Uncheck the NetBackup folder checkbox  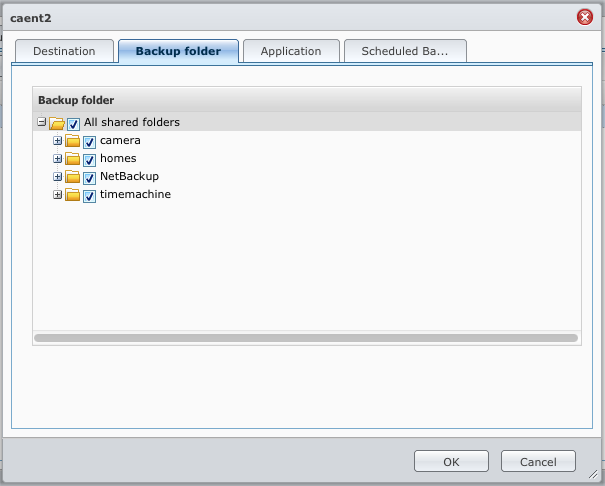point(89,178)
